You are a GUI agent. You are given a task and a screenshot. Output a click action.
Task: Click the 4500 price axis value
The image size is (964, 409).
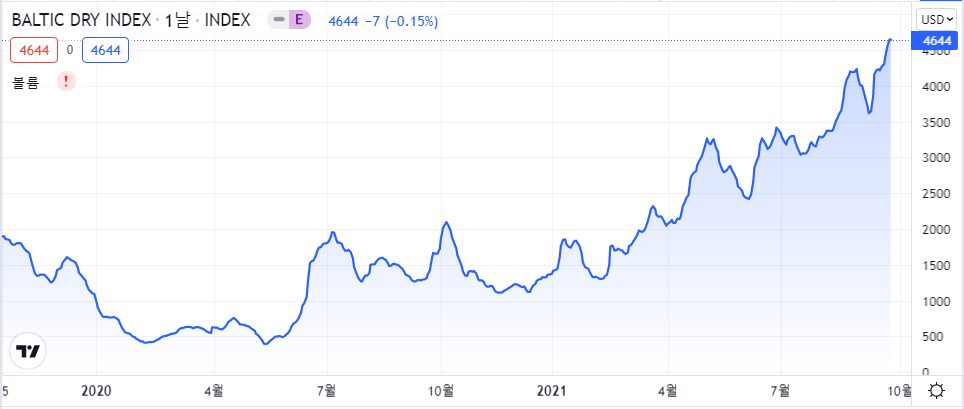pos(937,53)
